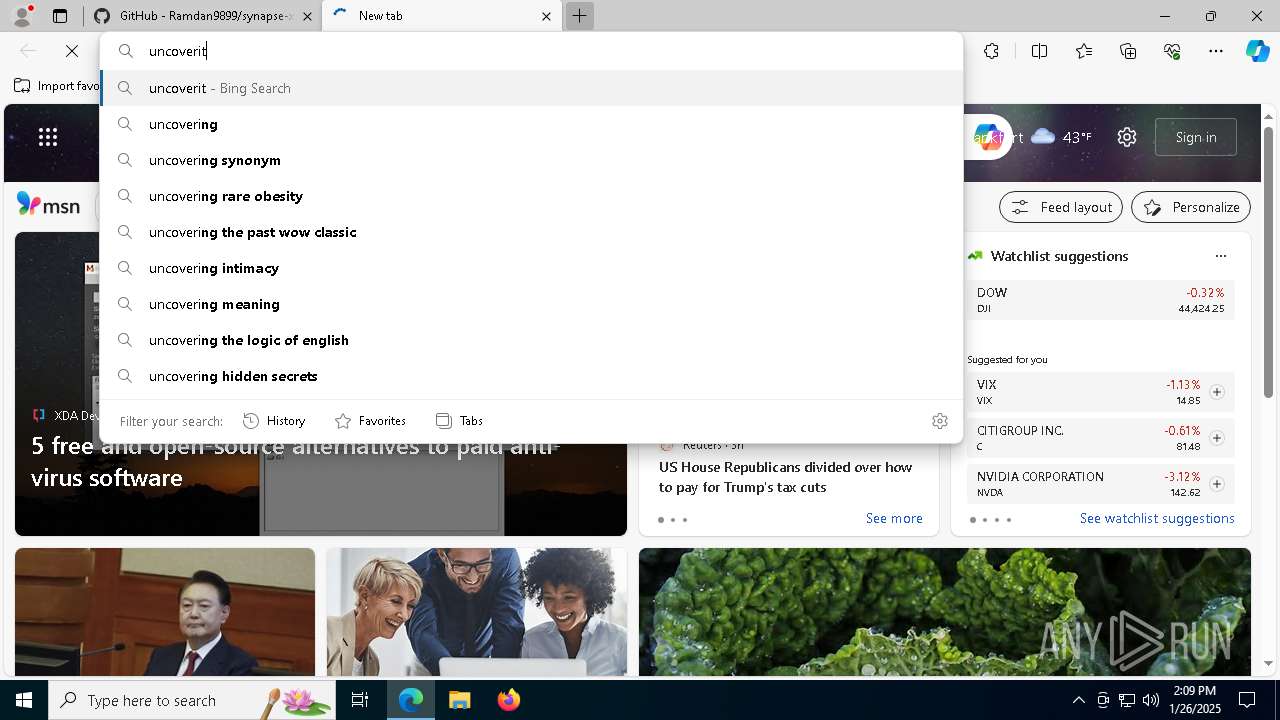This screenshot has width=1280, height=720.
Task: Open search suggestion settings gear
Action: coord(939,421)
